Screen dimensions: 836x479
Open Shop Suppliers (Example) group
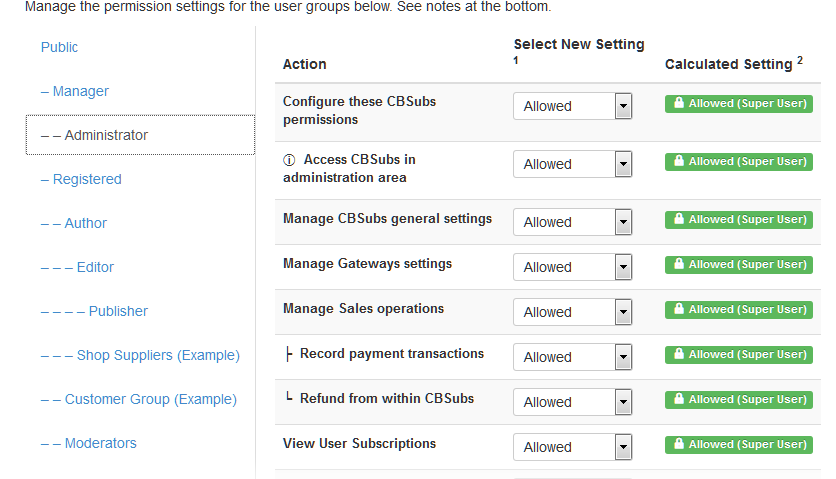[x=140, y=355]
